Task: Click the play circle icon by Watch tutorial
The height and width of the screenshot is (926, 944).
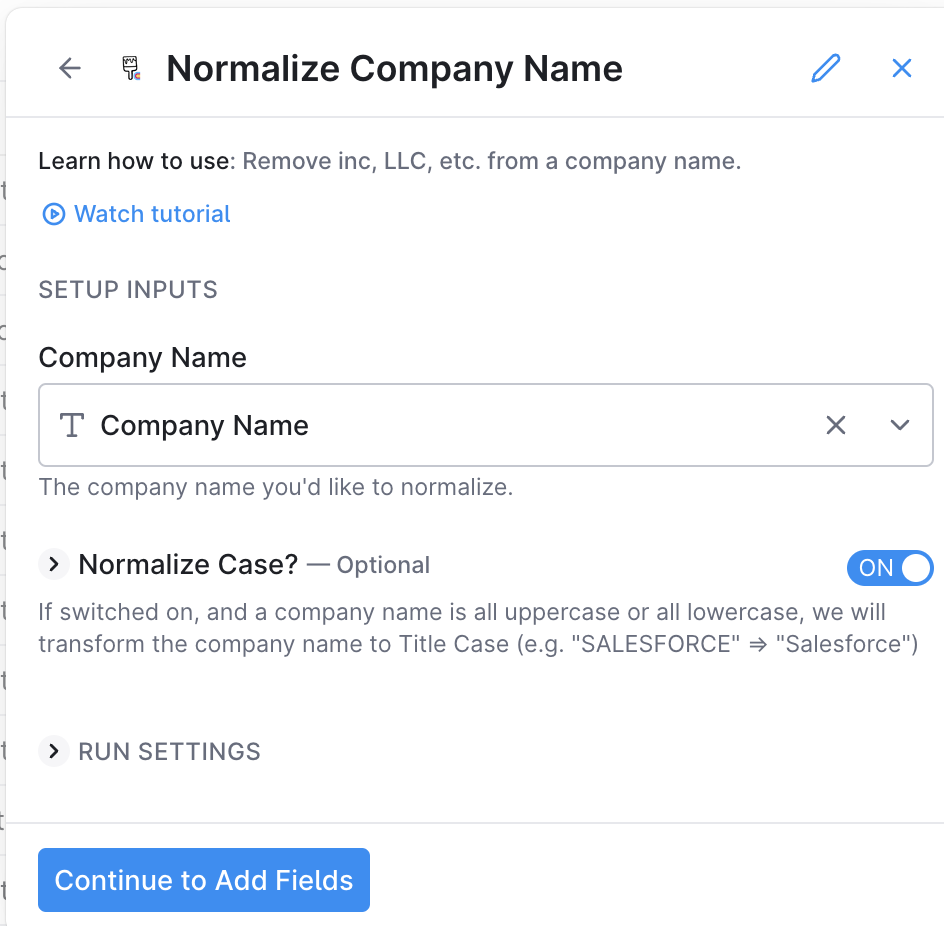Action: (54, 214)
